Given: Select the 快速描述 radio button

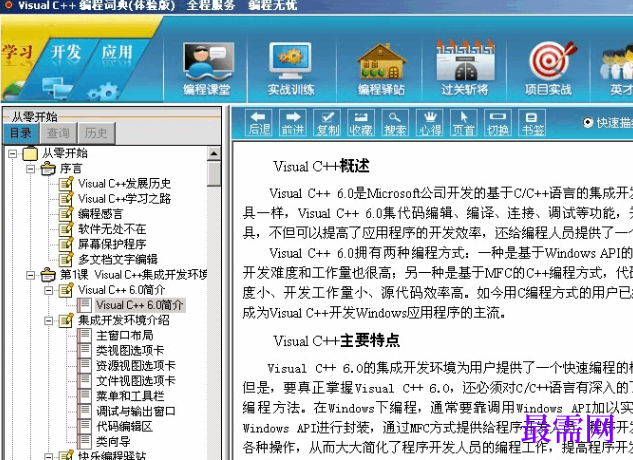Looking at the screenshot, I should point(588,122).
